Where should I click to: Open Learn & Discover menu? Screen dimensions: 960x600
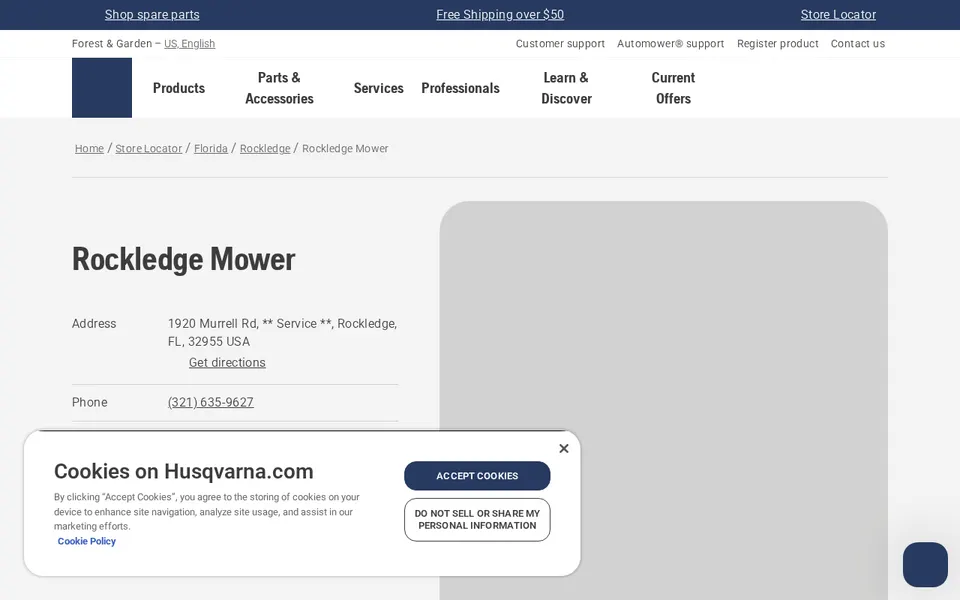tap(566, 88)
